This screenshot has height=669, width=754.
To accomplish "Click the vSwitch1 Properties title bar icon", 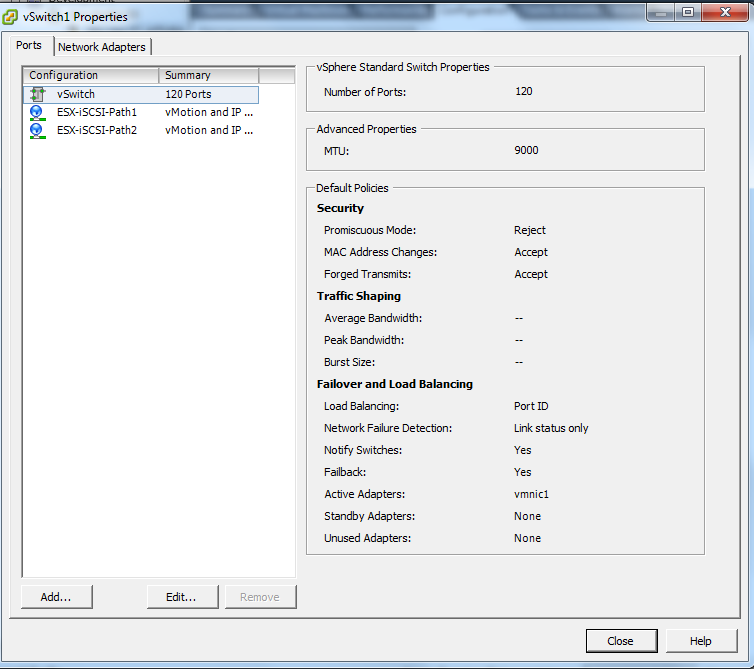I will [x=10, y=17].
